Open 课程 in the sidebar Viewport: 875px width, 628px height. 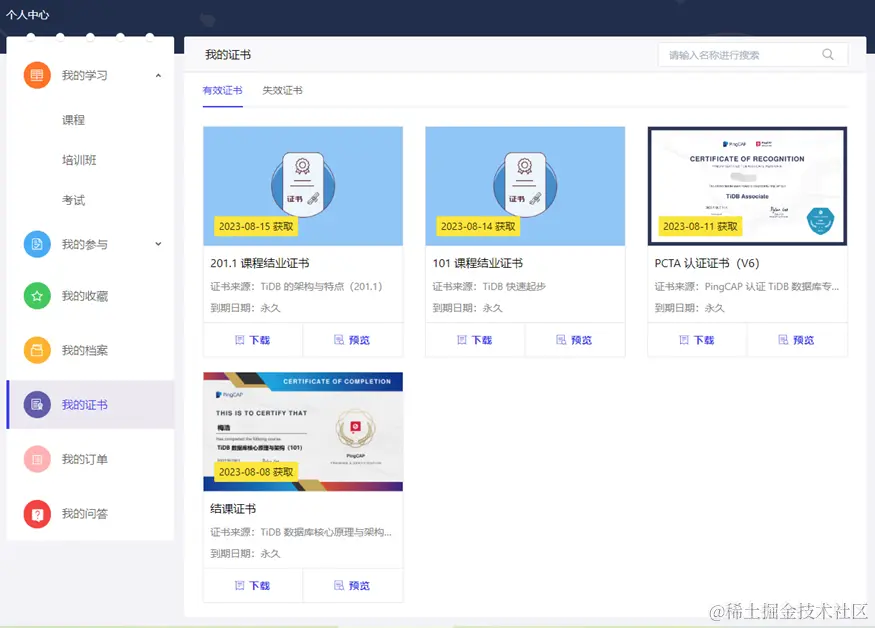[x=73, y=120]
